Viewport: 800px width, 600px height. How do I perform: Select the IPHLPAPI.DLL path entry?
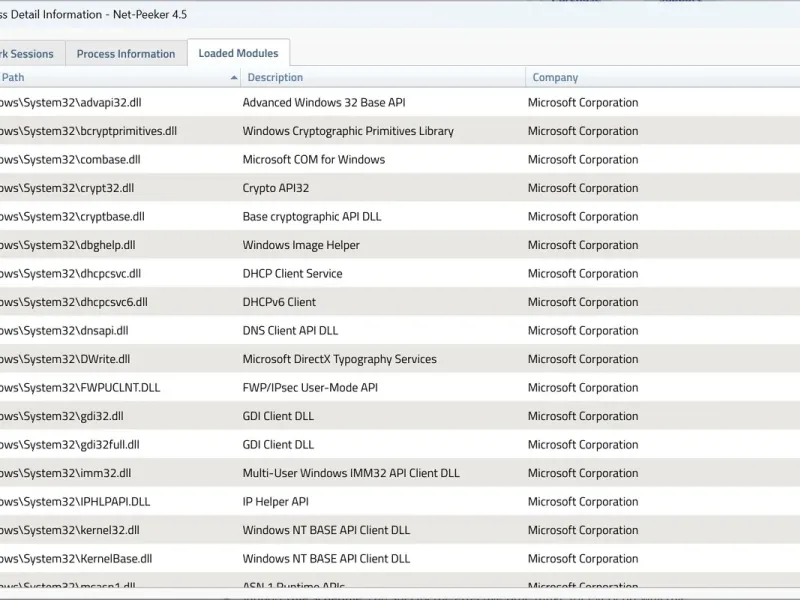point(75,503)
